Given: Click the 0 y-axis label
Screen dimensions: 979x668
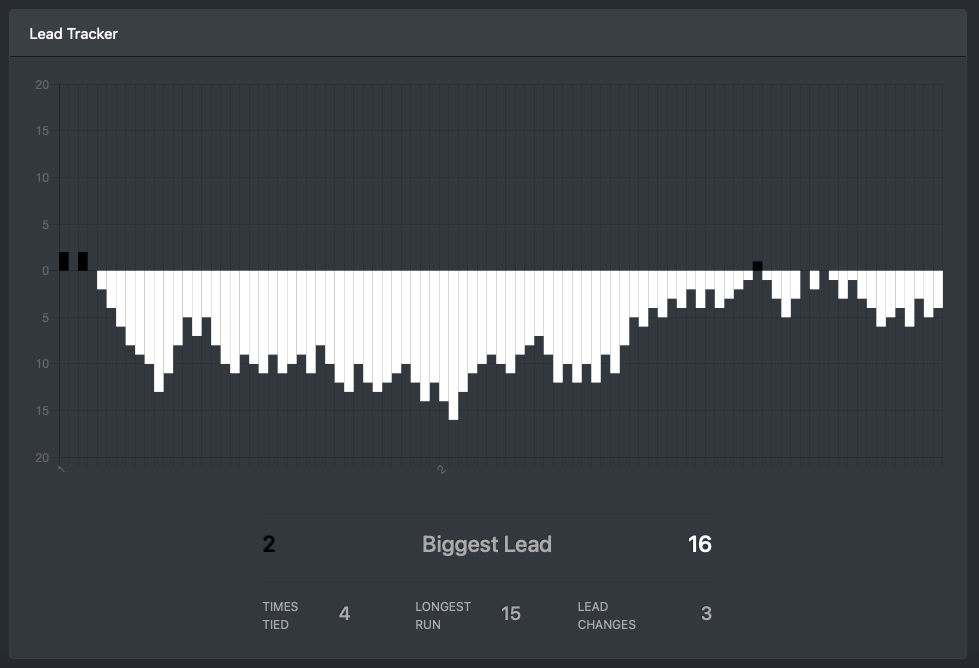Looking at the screenshot, I should 46,271.
